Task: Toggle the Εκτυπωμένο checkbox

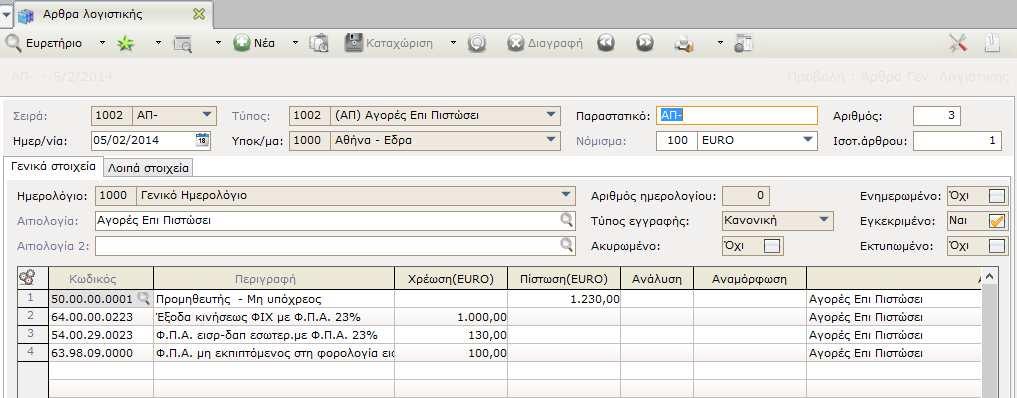Action: pos(996,246)
